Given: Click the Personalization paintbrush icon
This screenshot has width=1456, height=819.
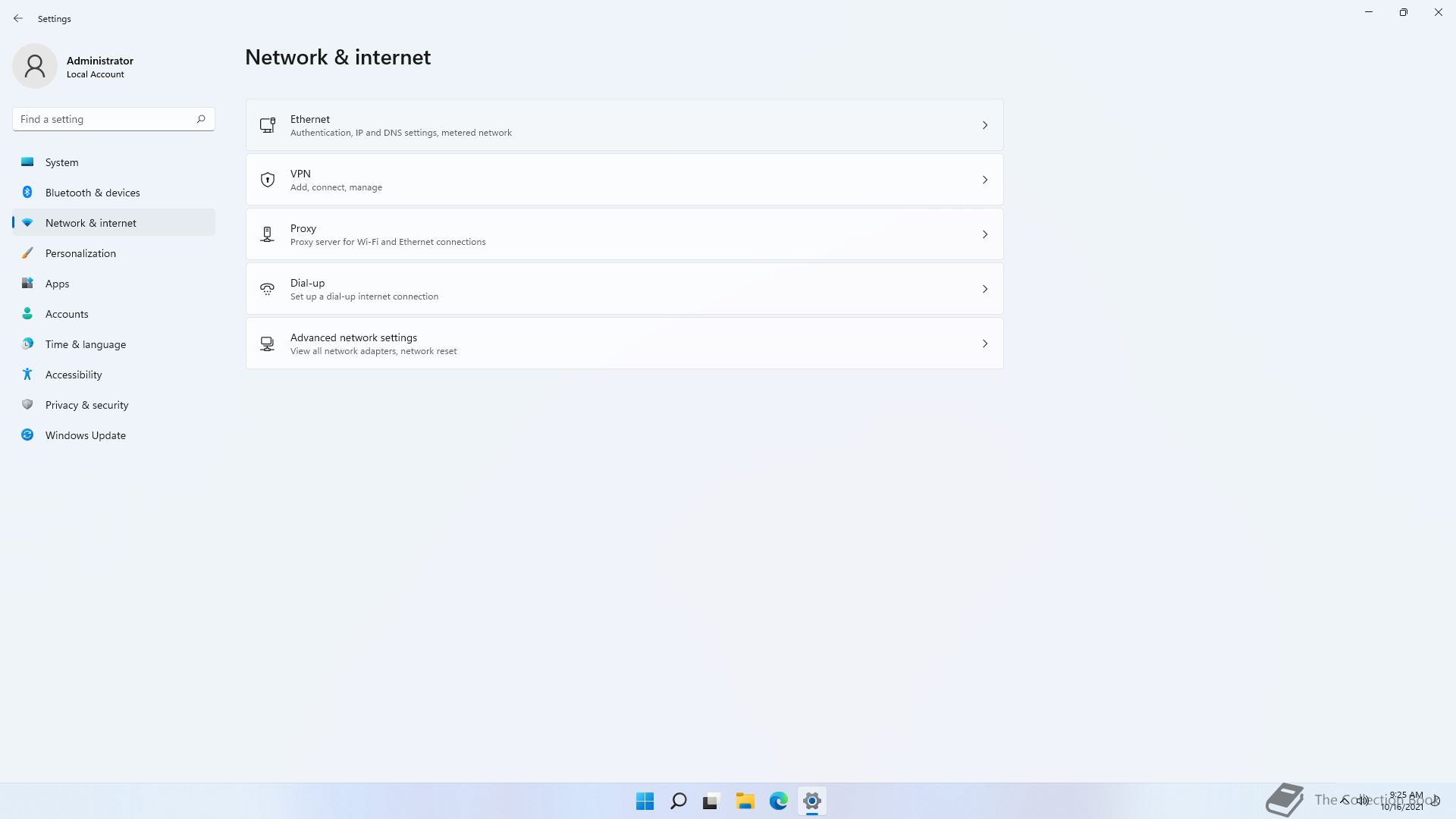Looking at the screenshot, I should pyautogui.click(x=27, y=253).
